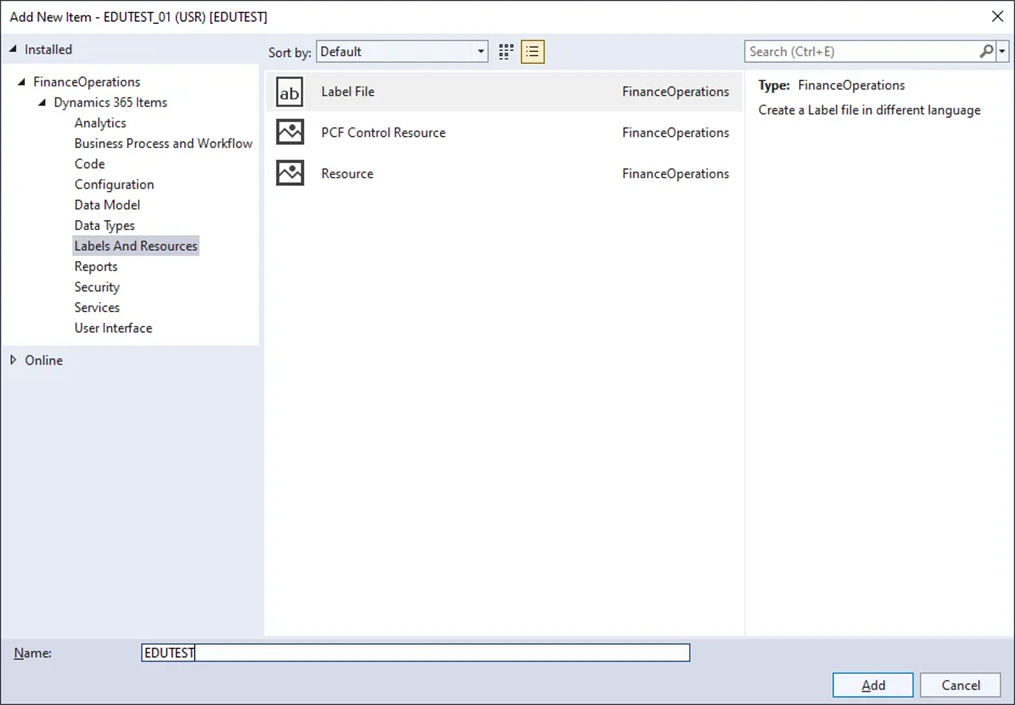
Task: Select the Configuration category
Action: pyautogui.click(x=114, y=185)
